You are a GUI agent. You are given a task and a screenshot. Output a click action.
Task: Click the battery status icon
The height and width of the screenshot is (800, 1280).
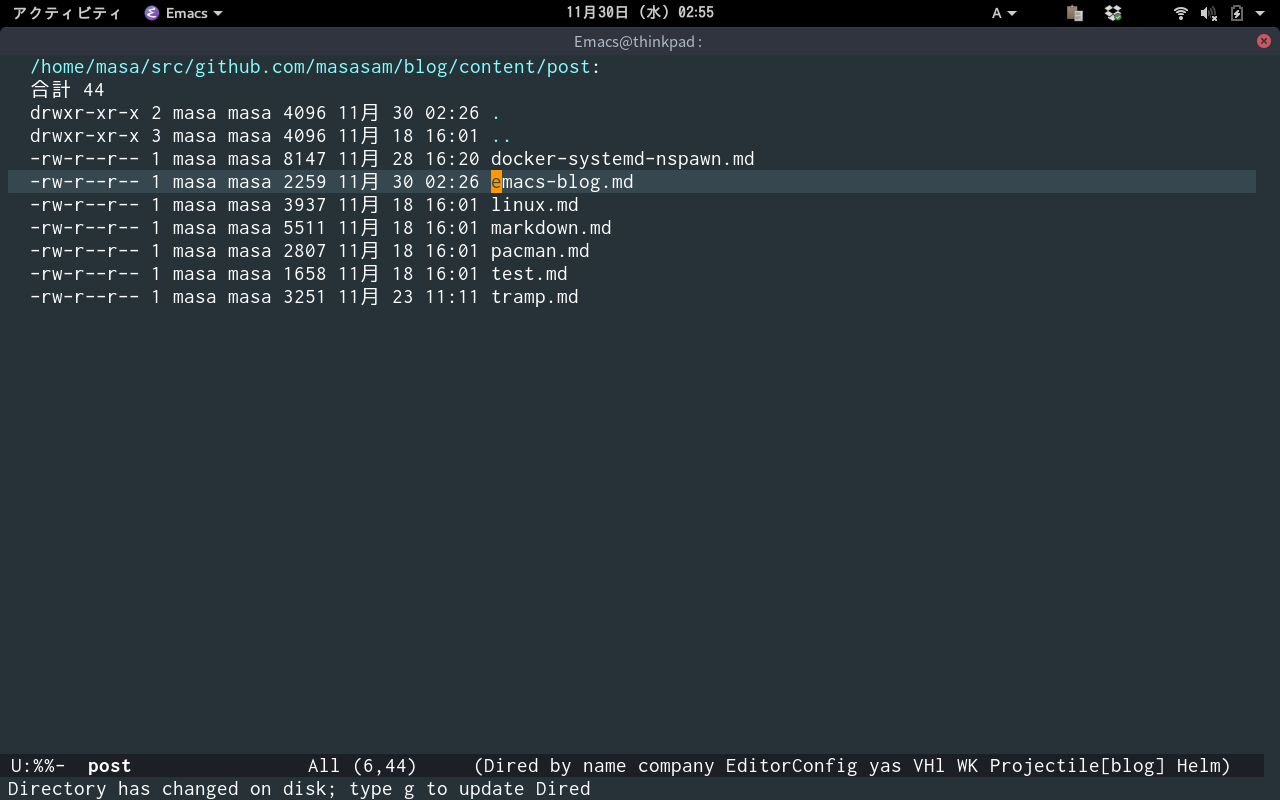click(x=1237, y=13)
